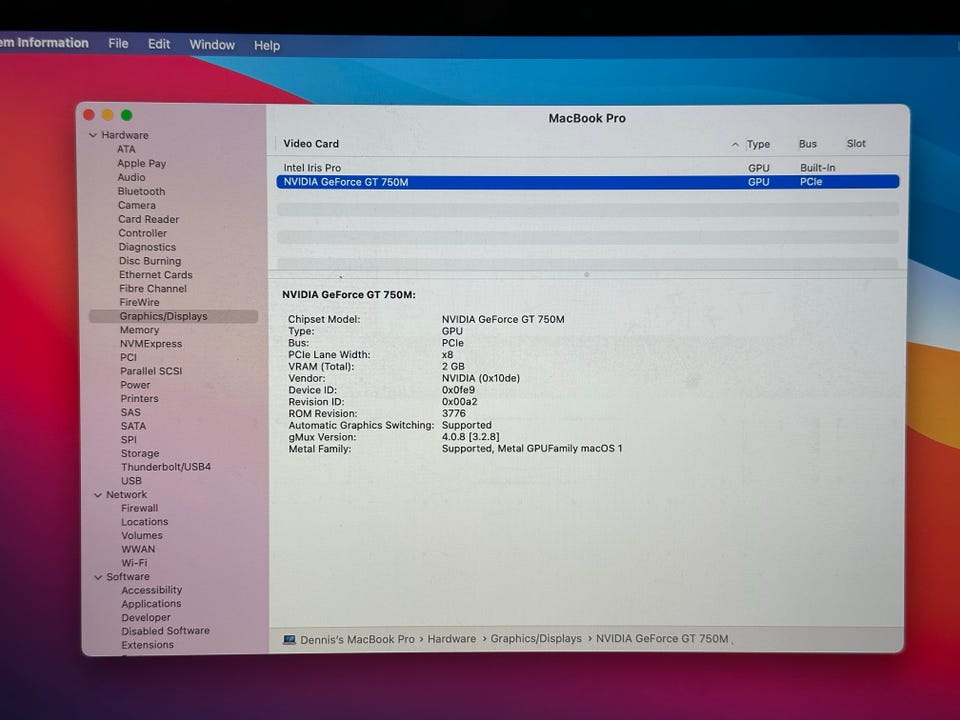Select FireWire in the sidebar
960x720 pixels.
point(139,302)
